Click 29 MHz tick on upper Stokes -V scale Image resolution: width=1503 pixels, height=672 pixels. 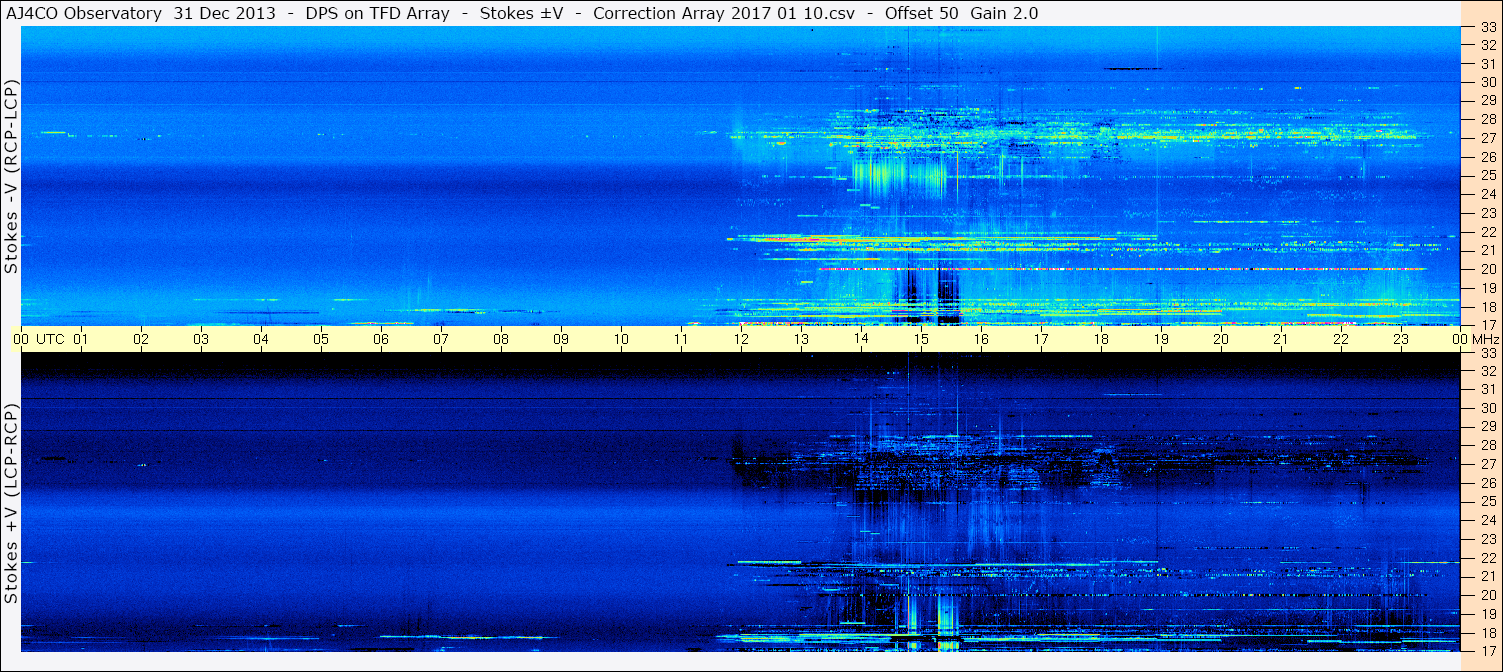(1488, 101)
